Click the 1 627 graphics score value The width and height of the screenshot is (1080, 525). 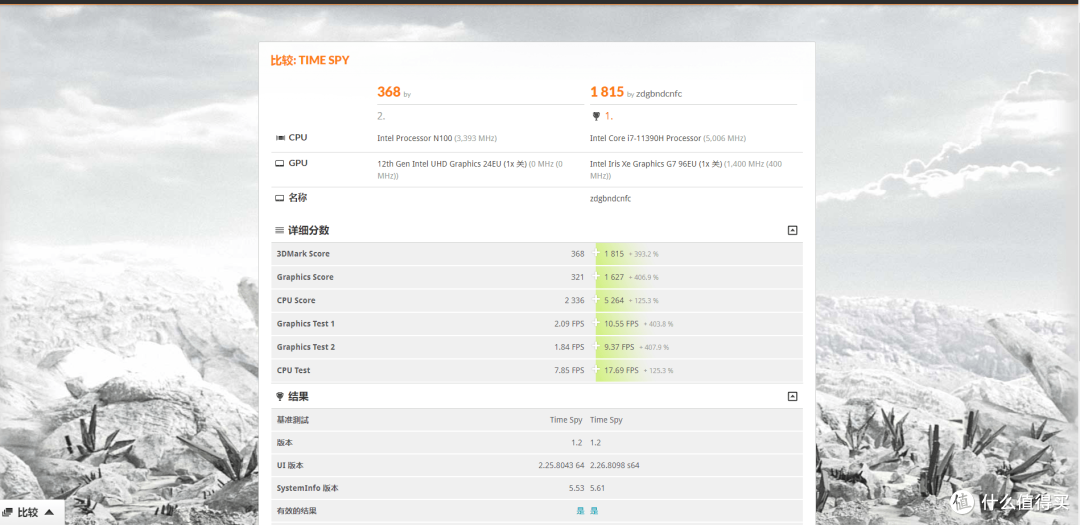pos(614,277)
